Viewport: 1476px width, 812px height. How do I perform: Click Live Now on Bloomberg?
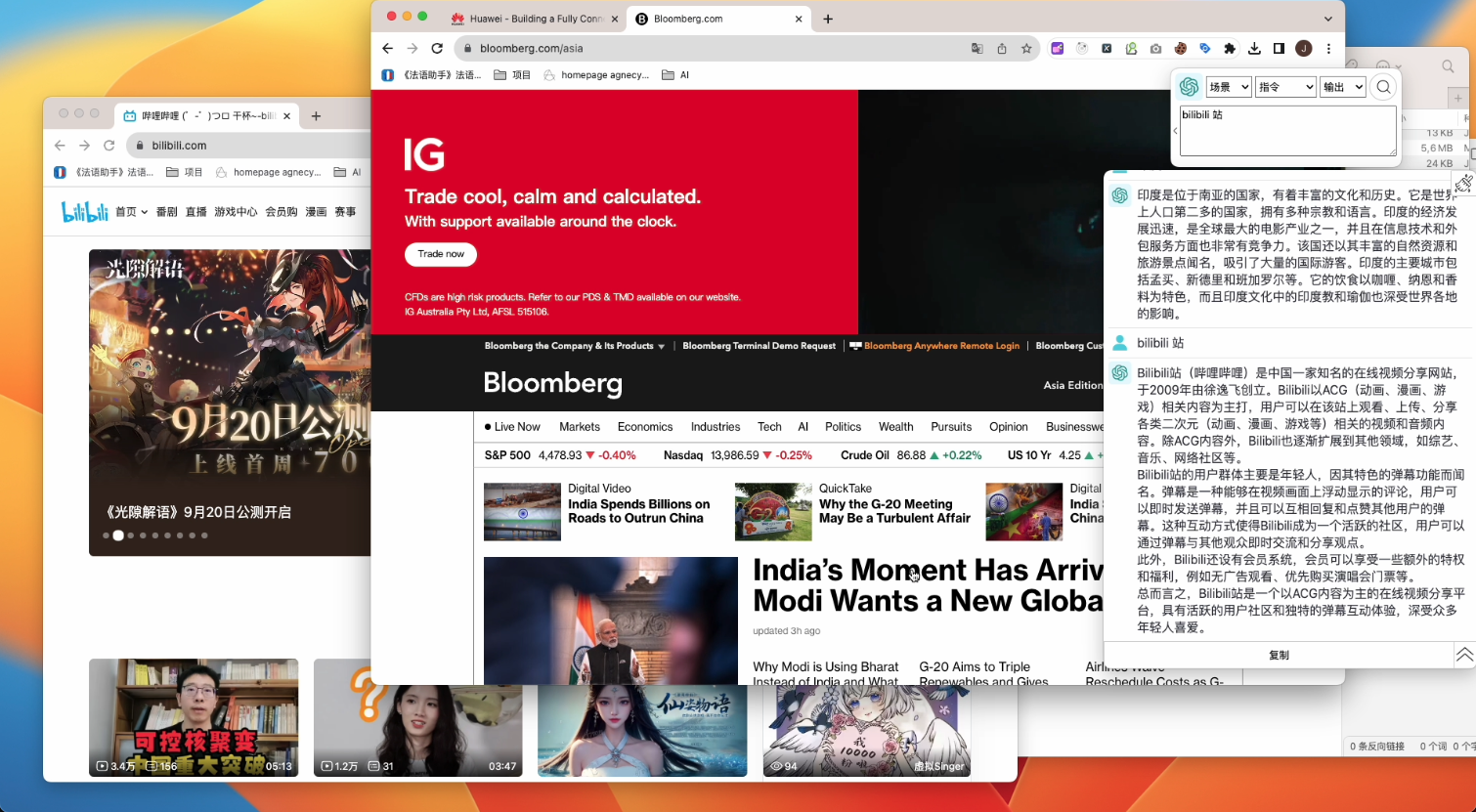coord(512,427)
